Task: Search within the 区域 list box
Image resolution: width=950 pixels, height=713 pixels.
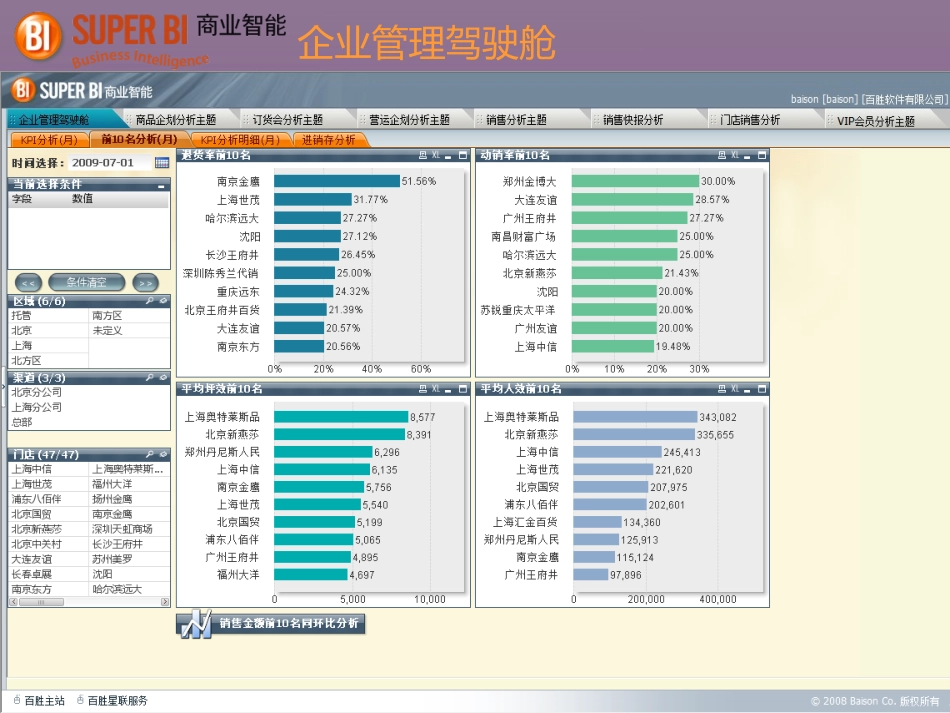Action: [x=150, y=300]
